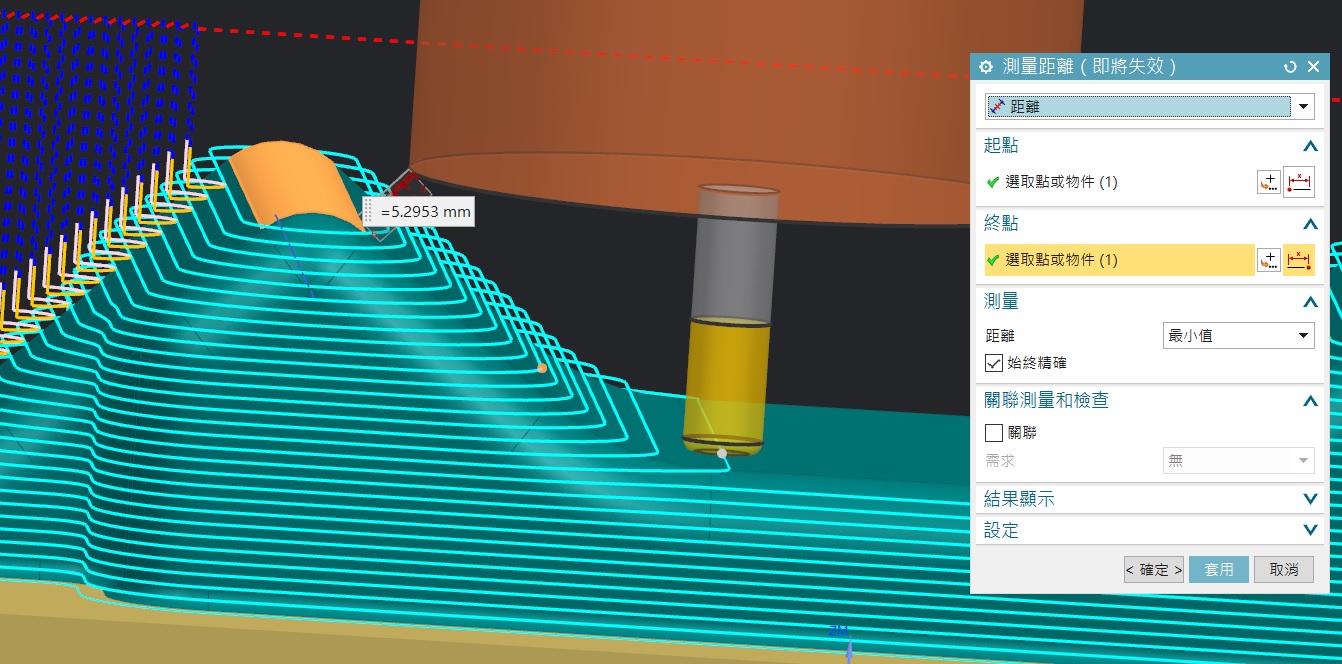Click start point (起點) select-object icon
Screen dimensions: 1342x664
(1299, 182)
